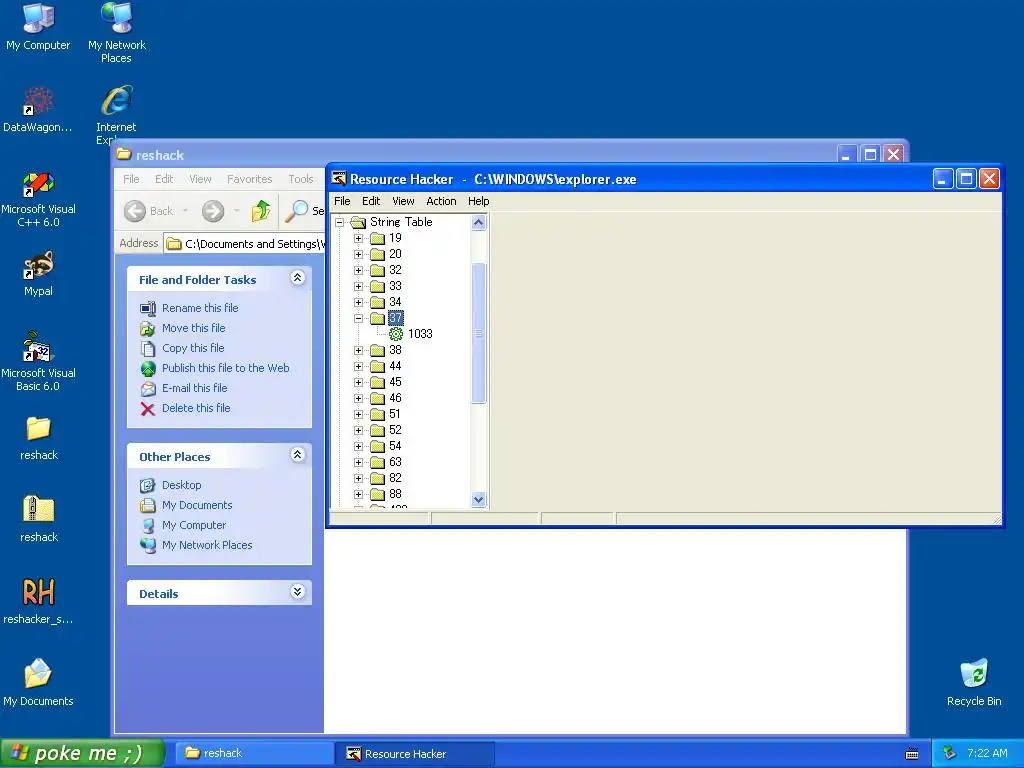The height and width of the screenshot is (768, 1024).
Task: Click the Forward arrow in reshack window
Action: pyautogui.click(x=213, y=211)
